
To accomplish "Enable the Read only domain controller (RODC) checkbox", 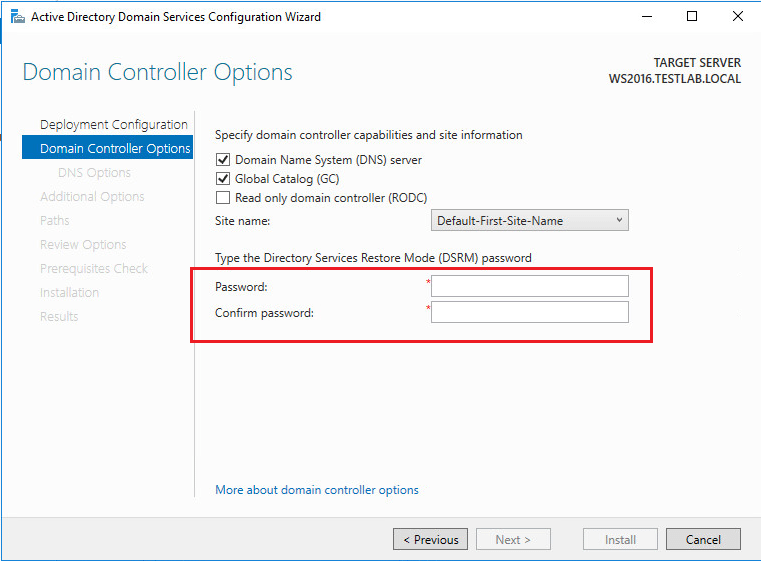I will click(x=223, y=198).
